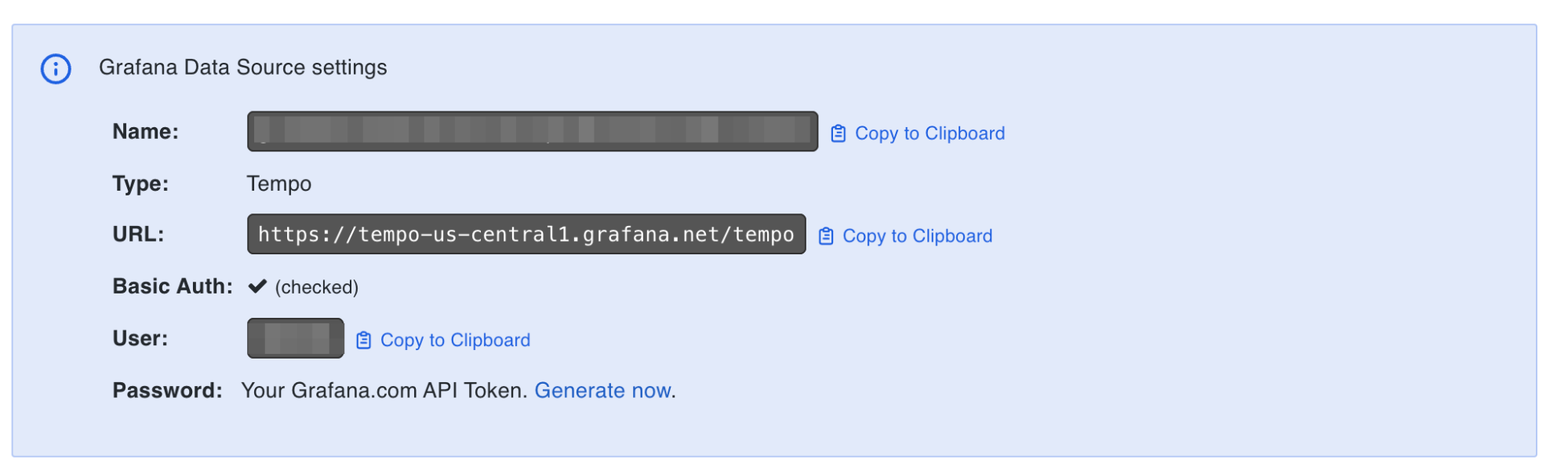This screenshot has width=1568, height=474.
Task: Click the Basic Auth label
Action: tap(173, 286)
